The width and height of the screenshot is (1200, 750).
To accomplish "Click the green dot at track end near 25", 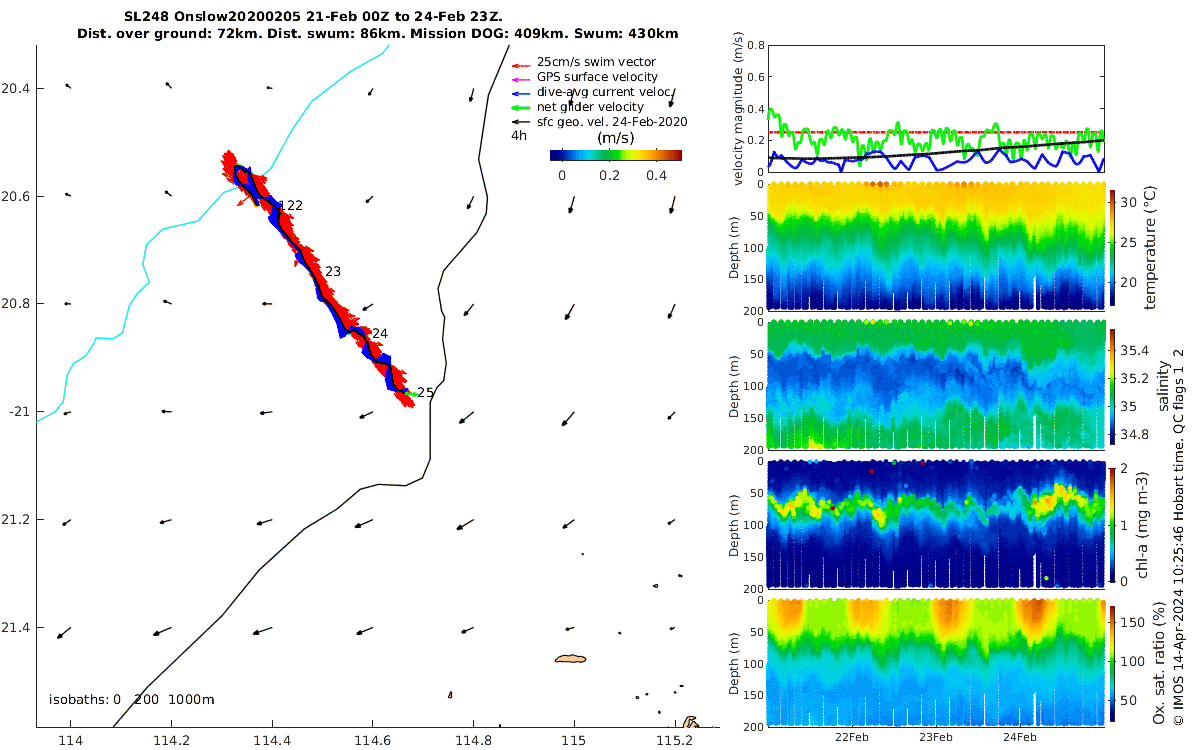I will pos(412,394).
